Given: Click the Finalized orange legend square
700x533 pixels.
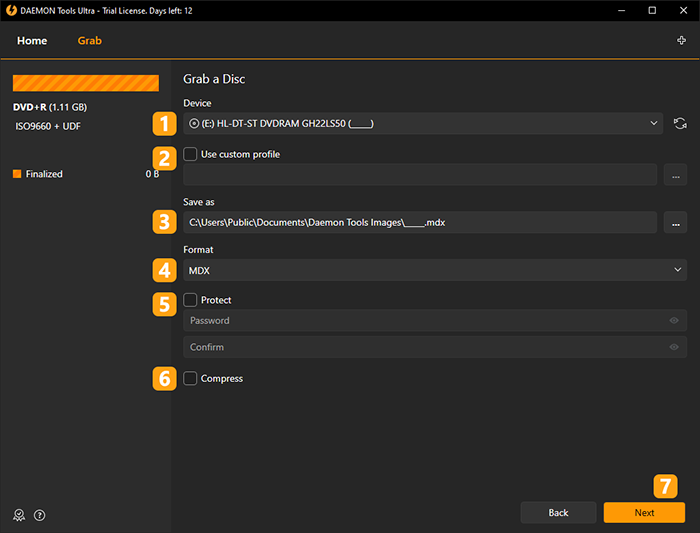Looking at the screenshot, I should [x=17, y=174].
